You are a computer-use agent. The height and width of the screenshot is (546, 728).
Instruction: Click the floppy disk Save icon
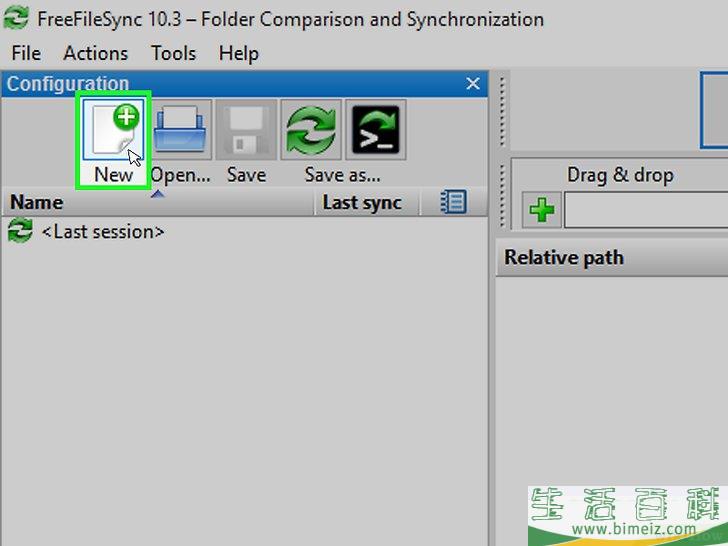(x=246, y=130)
